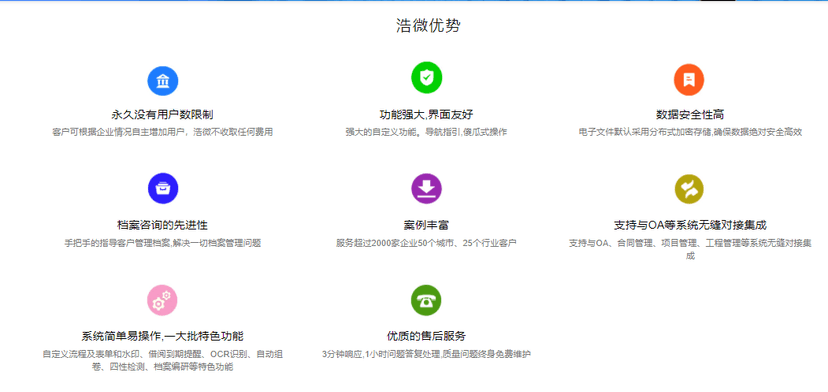Click the orange bookmark data security icon
The width and height of the screenshot is (828, 392).
689,80
